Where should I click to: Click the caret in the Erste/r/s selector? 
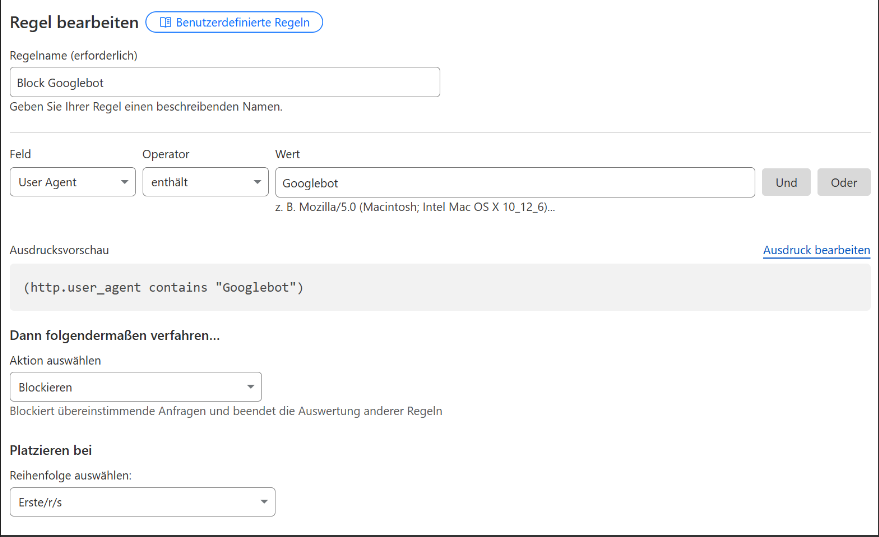pos(264,502)
